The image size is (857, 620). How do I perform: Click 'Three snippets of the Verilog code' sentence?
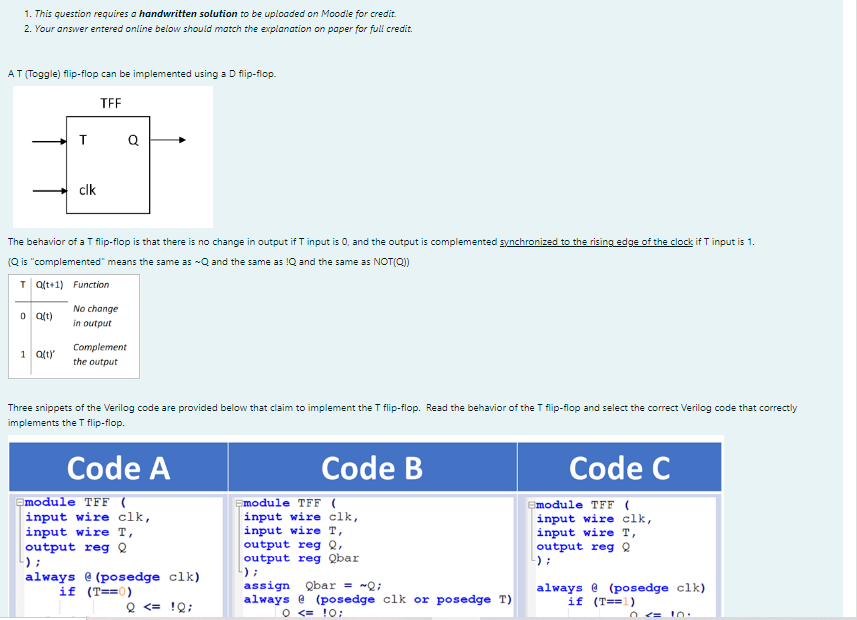[402, 415]
